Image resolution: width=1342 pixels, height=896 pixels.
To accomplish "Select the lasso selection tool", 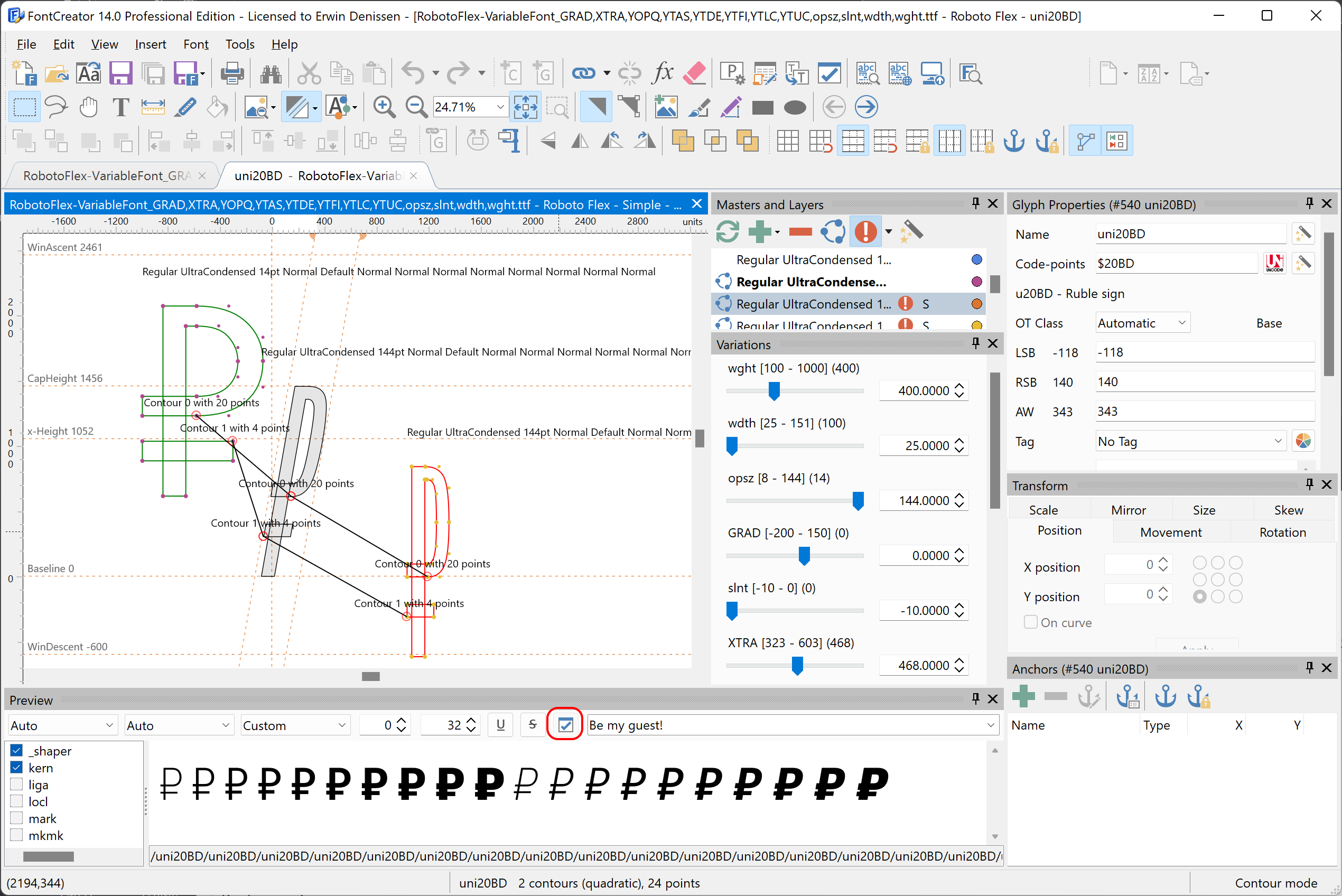I will click(x=56, y=107).
